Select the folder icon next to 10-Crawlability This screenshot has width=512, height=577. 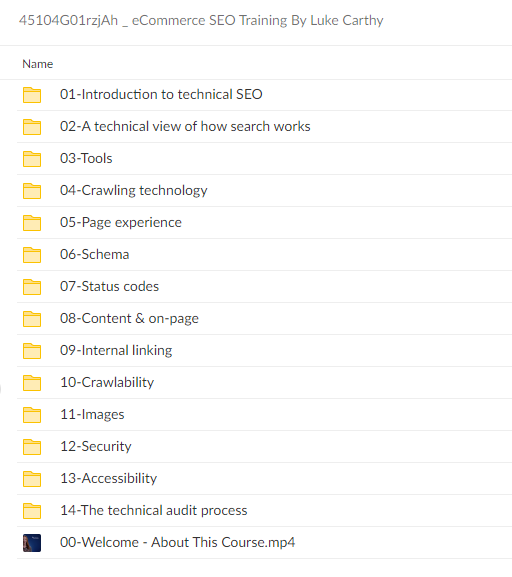(32, 383)
